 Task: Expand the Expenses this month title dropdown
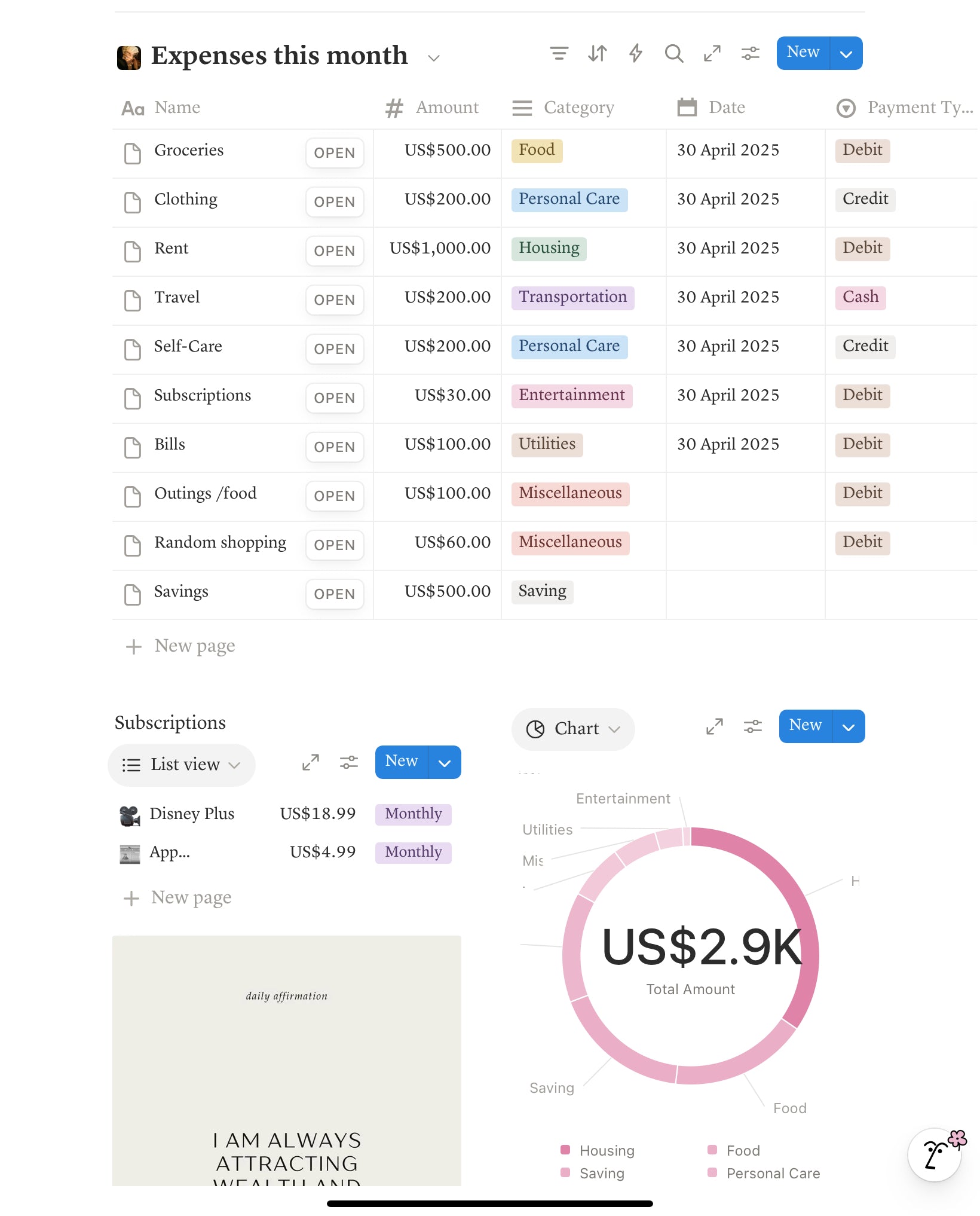(x=434, y=58)
